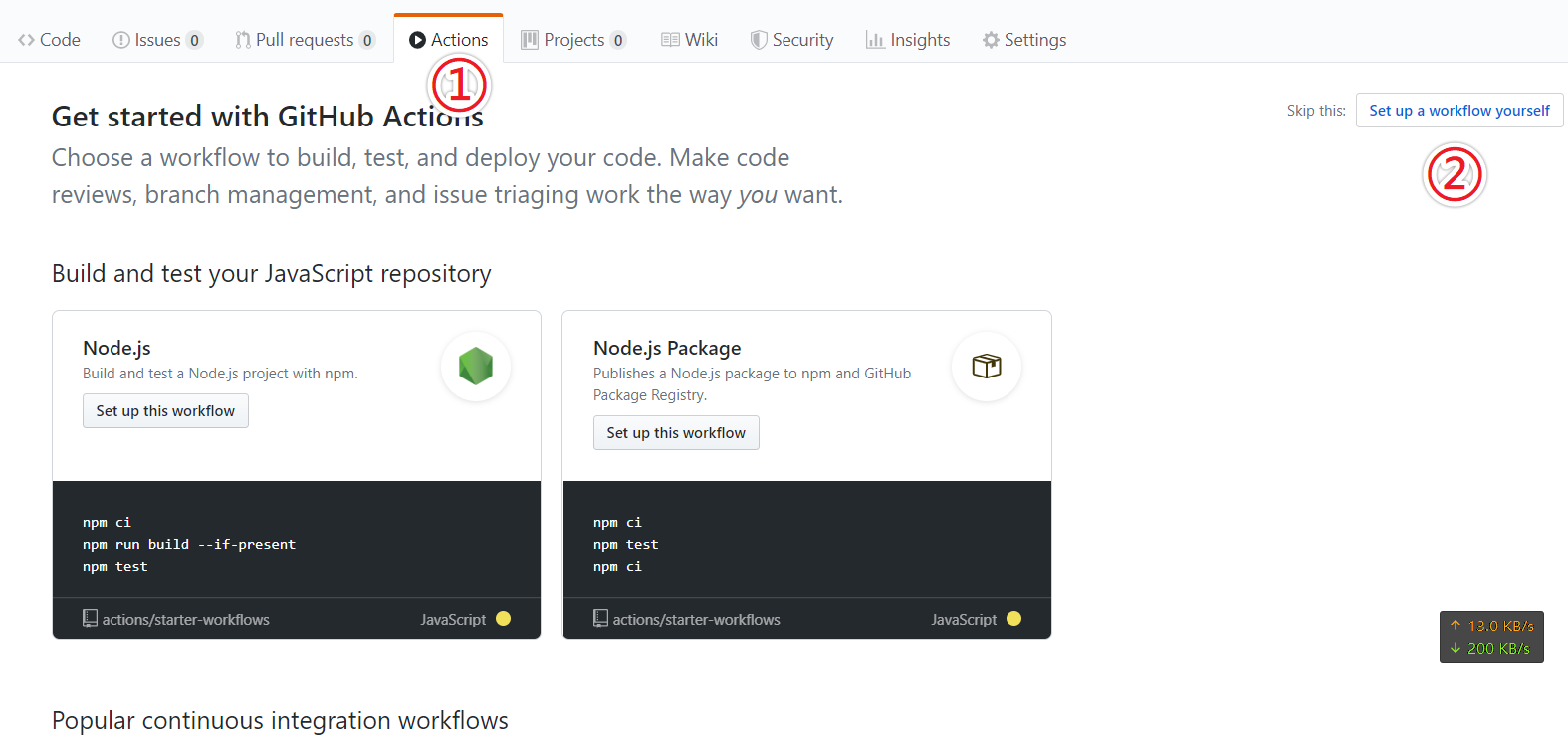Viewport: 1568px width, 753px height.
Task: Click the green Node.js hexagon icon
Action: tap(476, 366)
